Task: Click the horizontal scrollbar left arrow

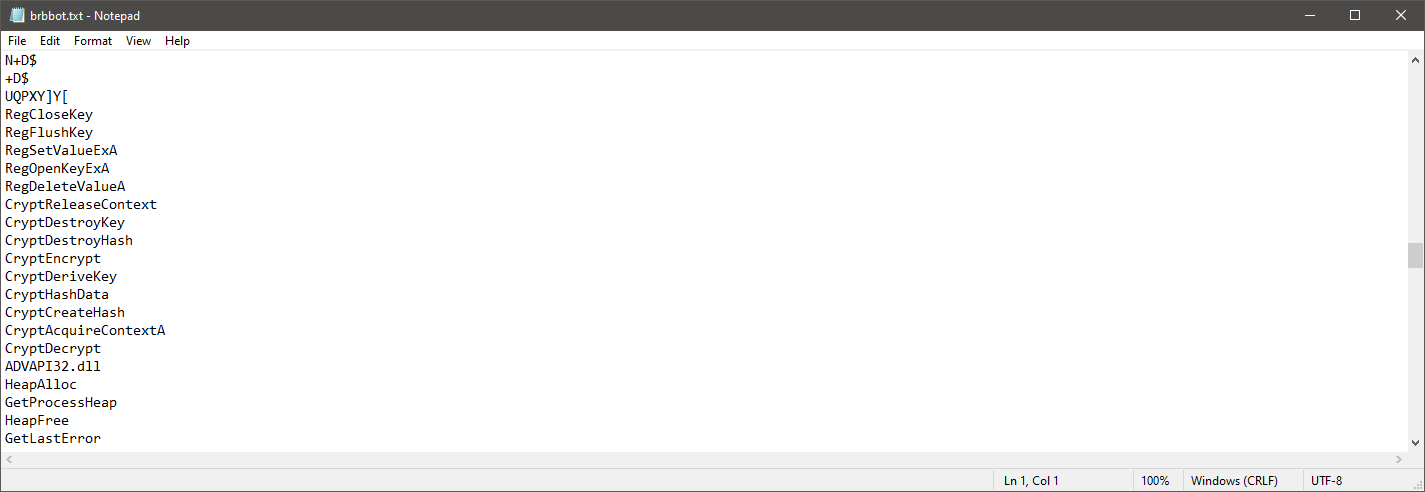Action: [8, 459]
